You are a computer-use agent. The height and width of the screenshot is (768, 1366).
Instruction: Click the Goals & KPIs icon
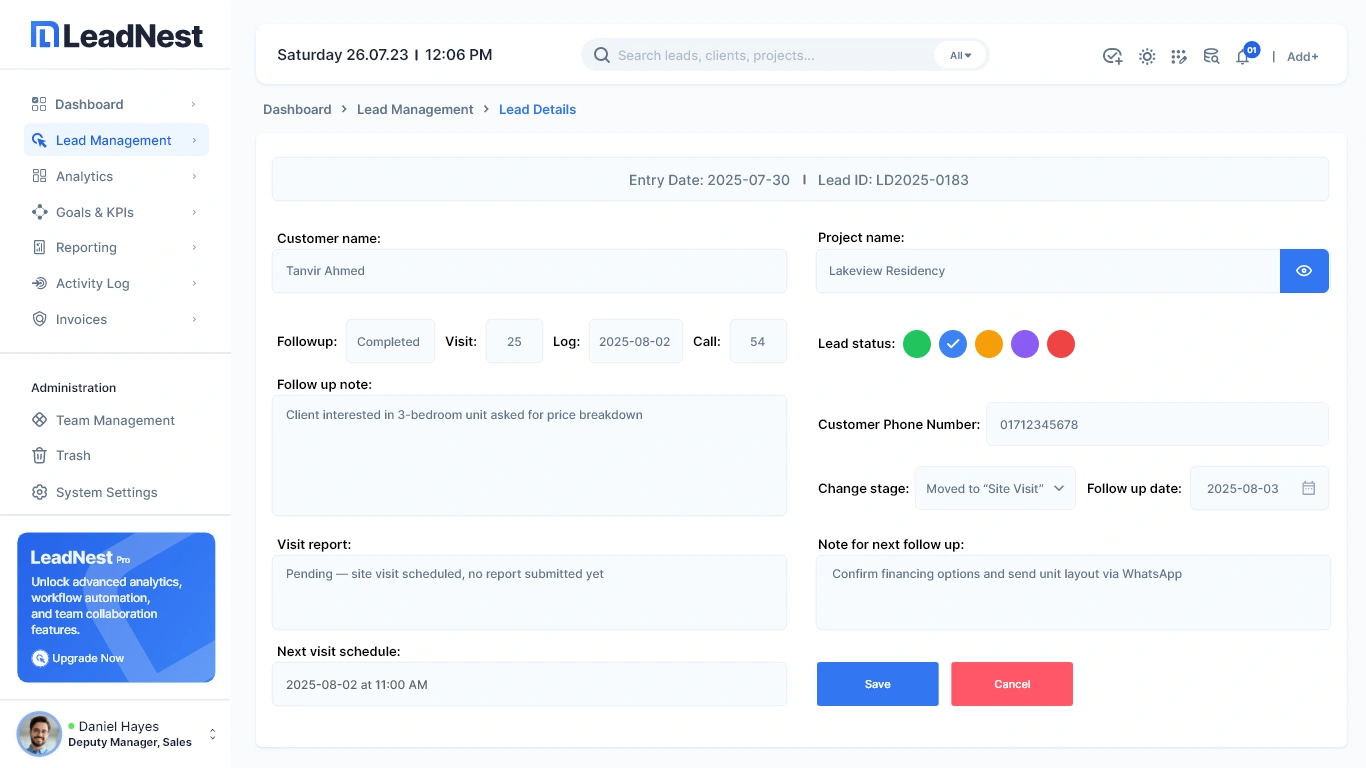(x=39, y=212)
